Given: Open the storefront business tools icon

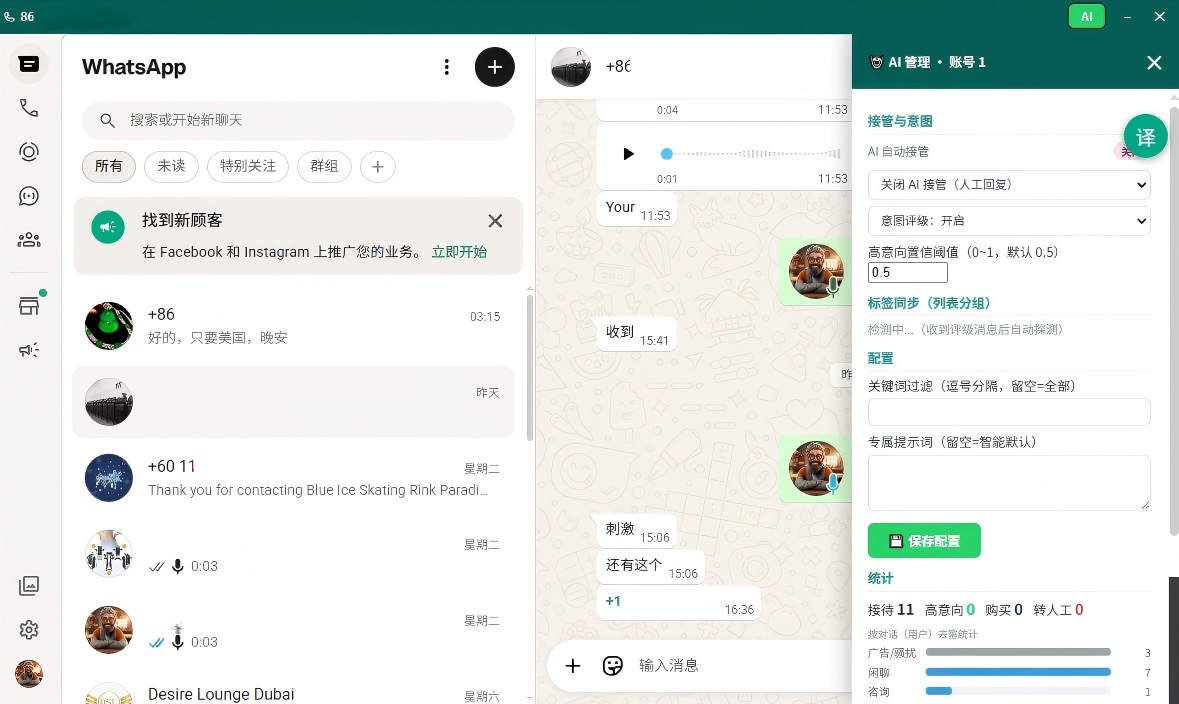Looking at the screenshot, I should click(29, 305).
